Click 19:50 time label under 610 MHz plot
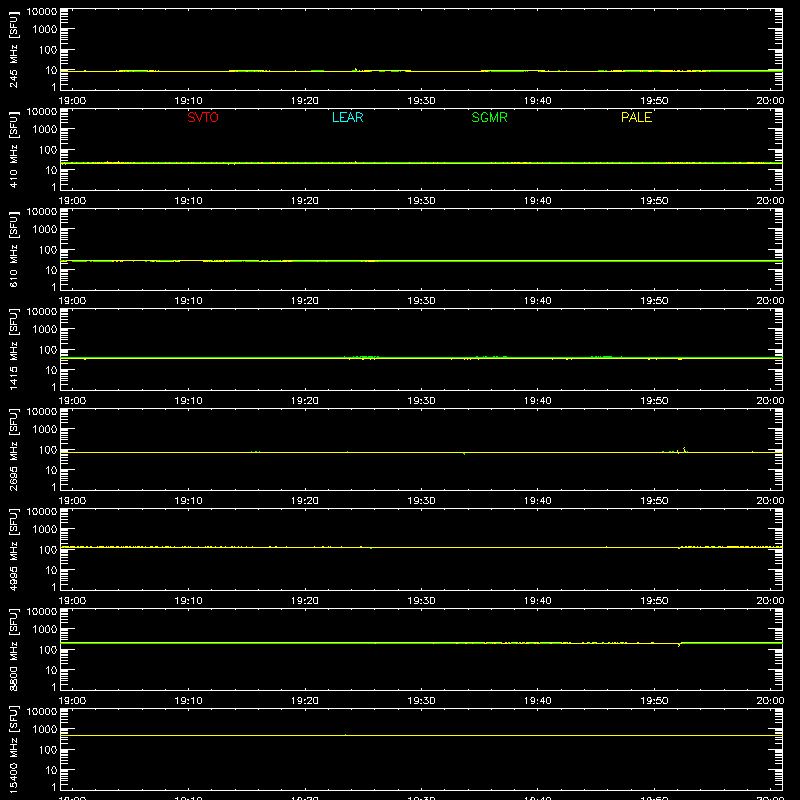The width and height of the screenshot is (800, 800). (x=654, y=301)
